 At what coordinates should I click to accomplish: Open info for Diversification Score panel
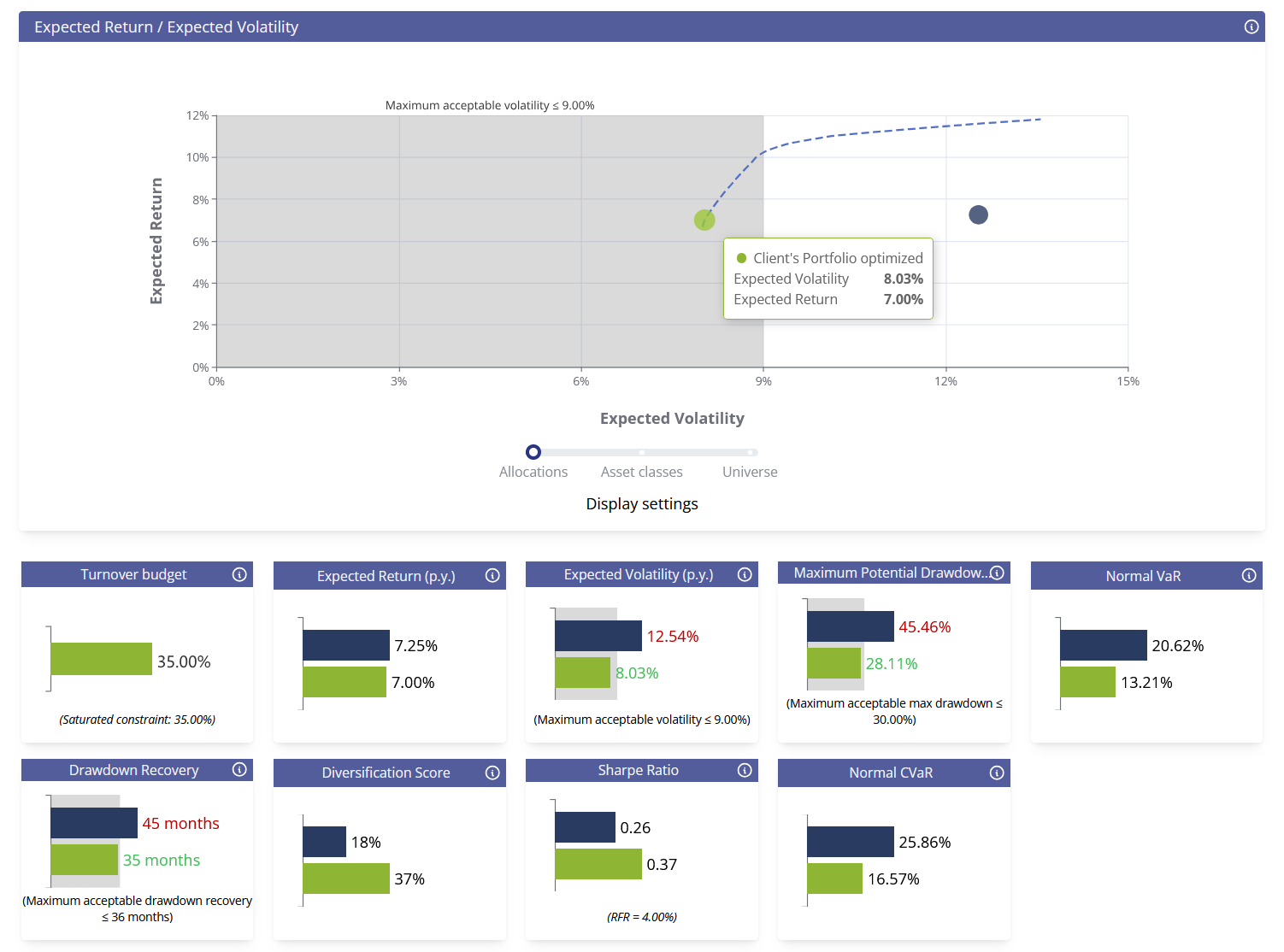coord(492,773)
